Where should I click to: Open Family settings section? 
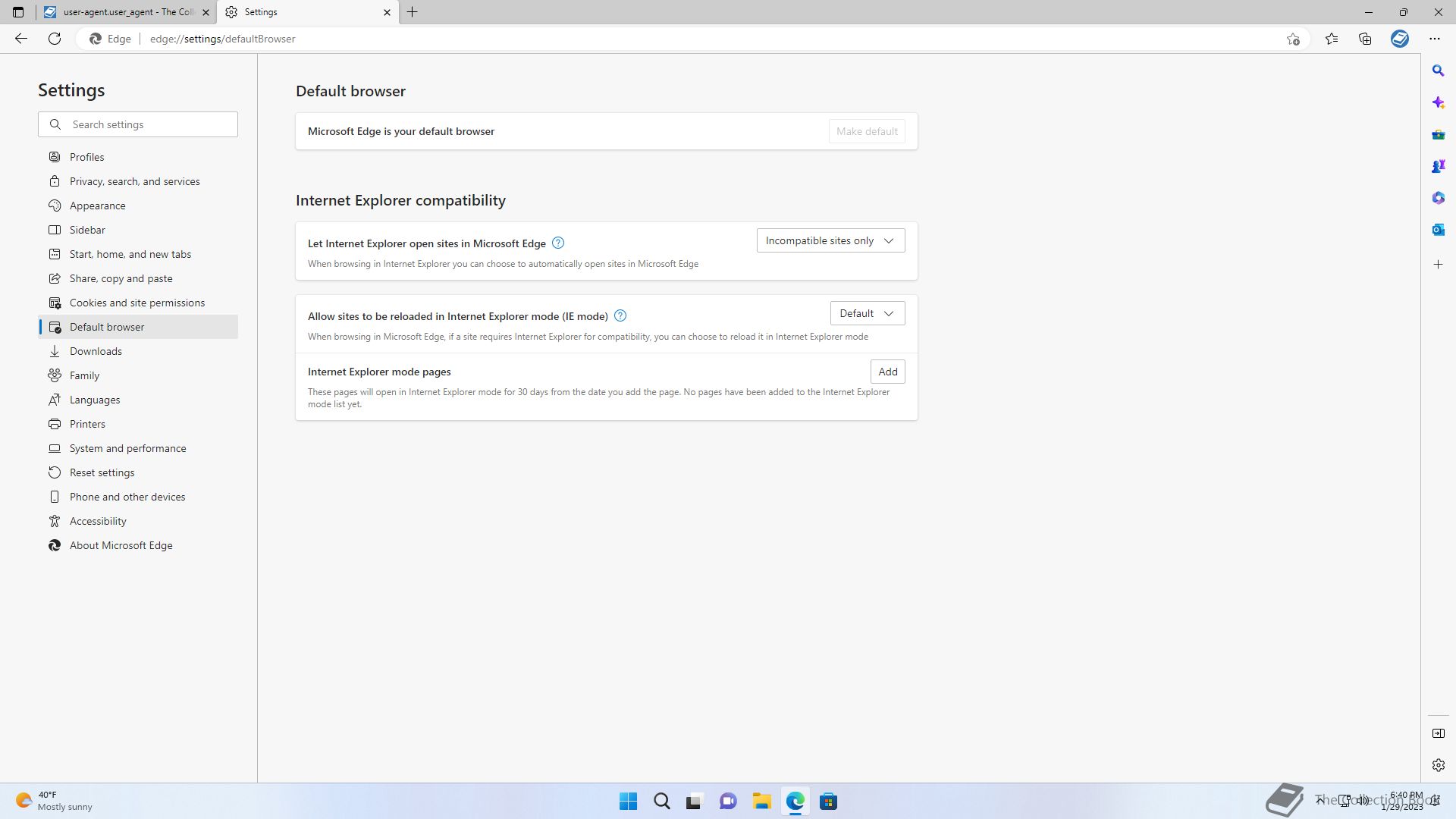tap(138, 375)
